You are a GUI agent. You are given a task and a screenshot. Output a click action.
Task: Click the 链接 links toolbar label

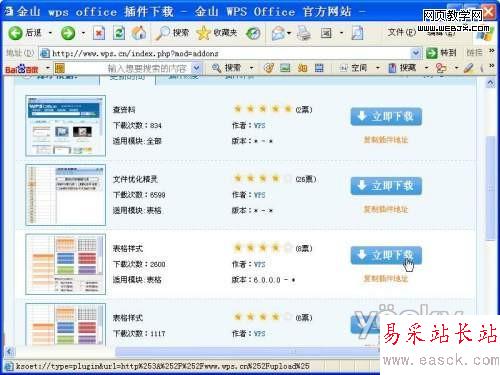pyautogui.click(x=474, y=53)
